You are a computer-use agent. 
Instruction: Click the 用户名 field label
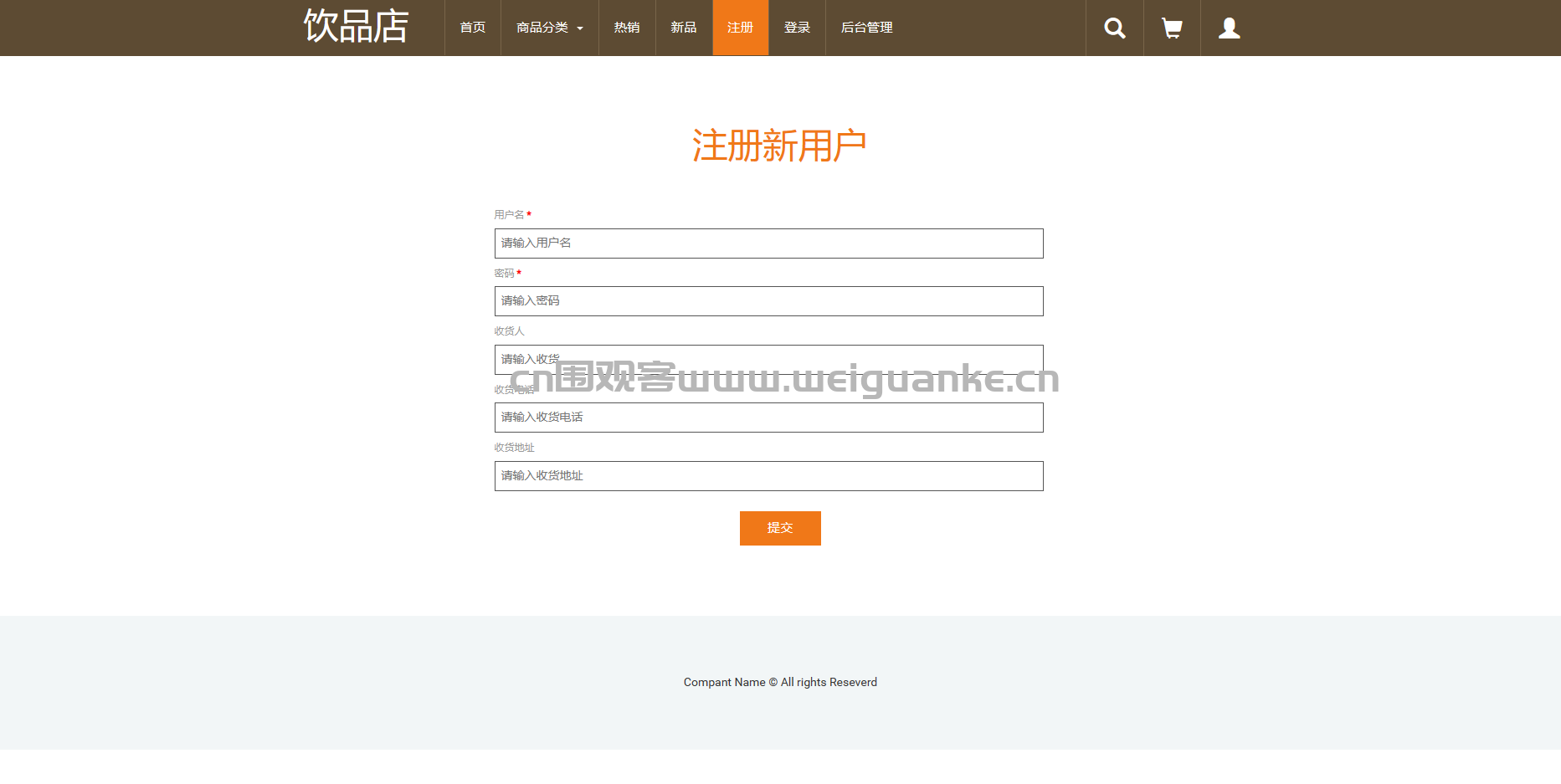point(509,215)
